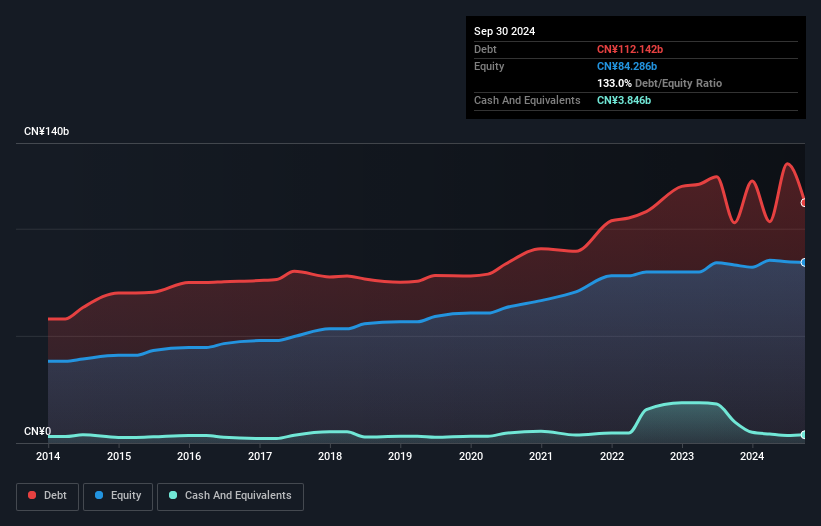
Task: Click the teal Cash endpoint marker
Action: [804, 434]
